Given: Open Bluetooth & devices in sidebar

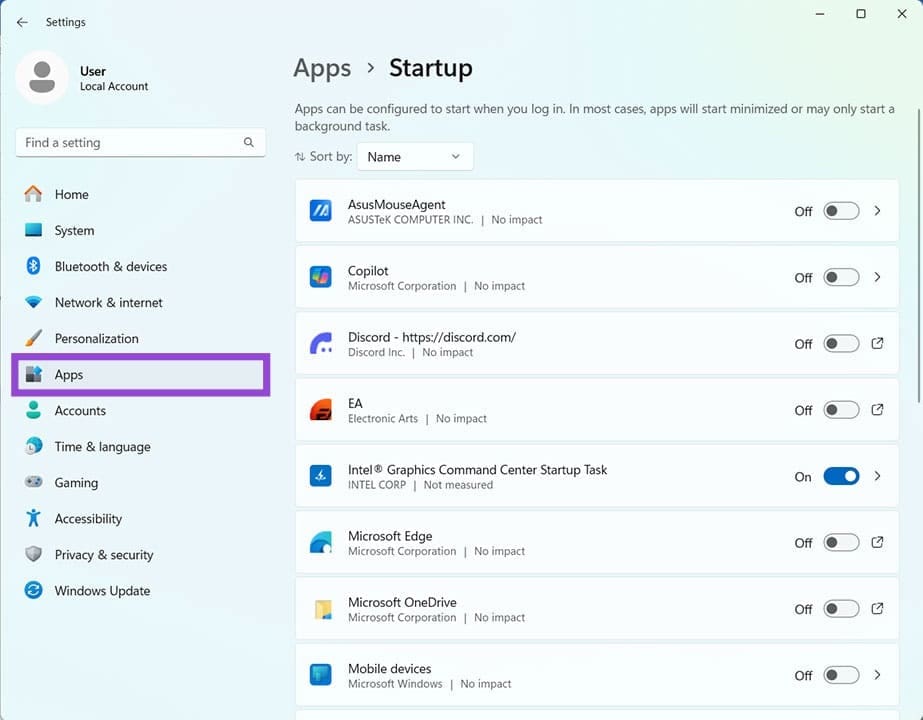Looking at the screenshot, I should 110,267.
